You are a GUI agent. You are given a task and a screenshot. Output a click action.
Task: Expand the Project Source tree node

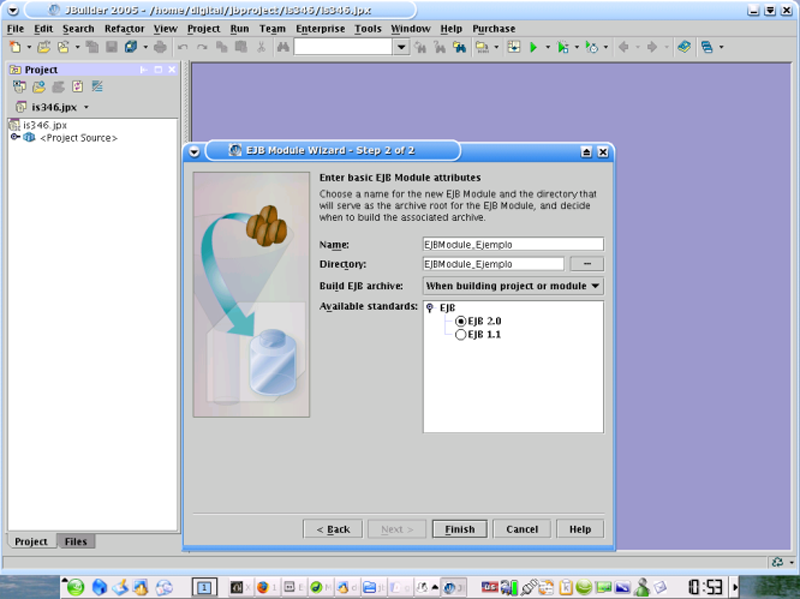tap(15, 137)
